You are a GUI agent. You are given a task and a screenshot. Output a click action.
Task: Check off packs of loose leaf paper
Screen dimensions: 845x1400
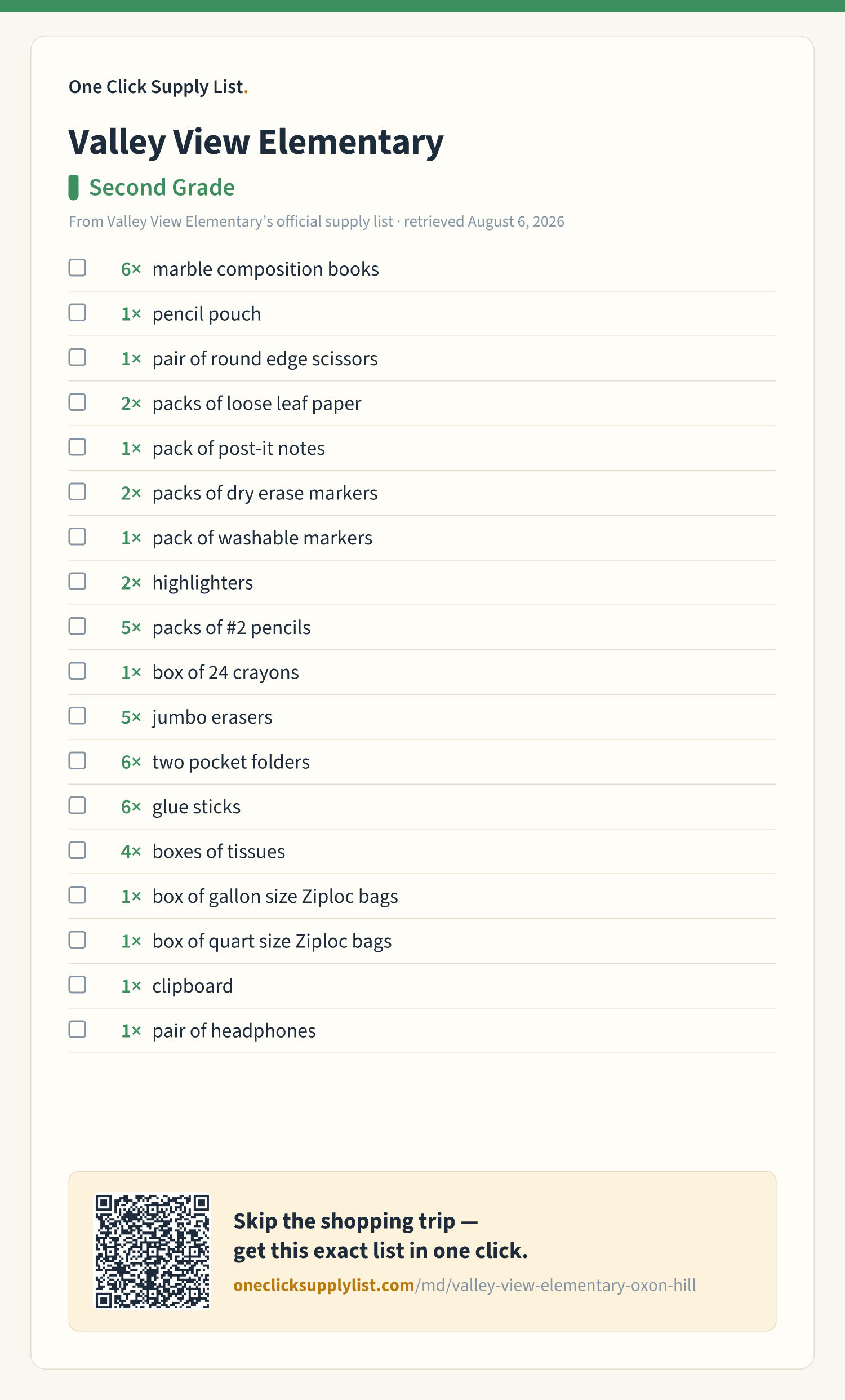[77, 402]
